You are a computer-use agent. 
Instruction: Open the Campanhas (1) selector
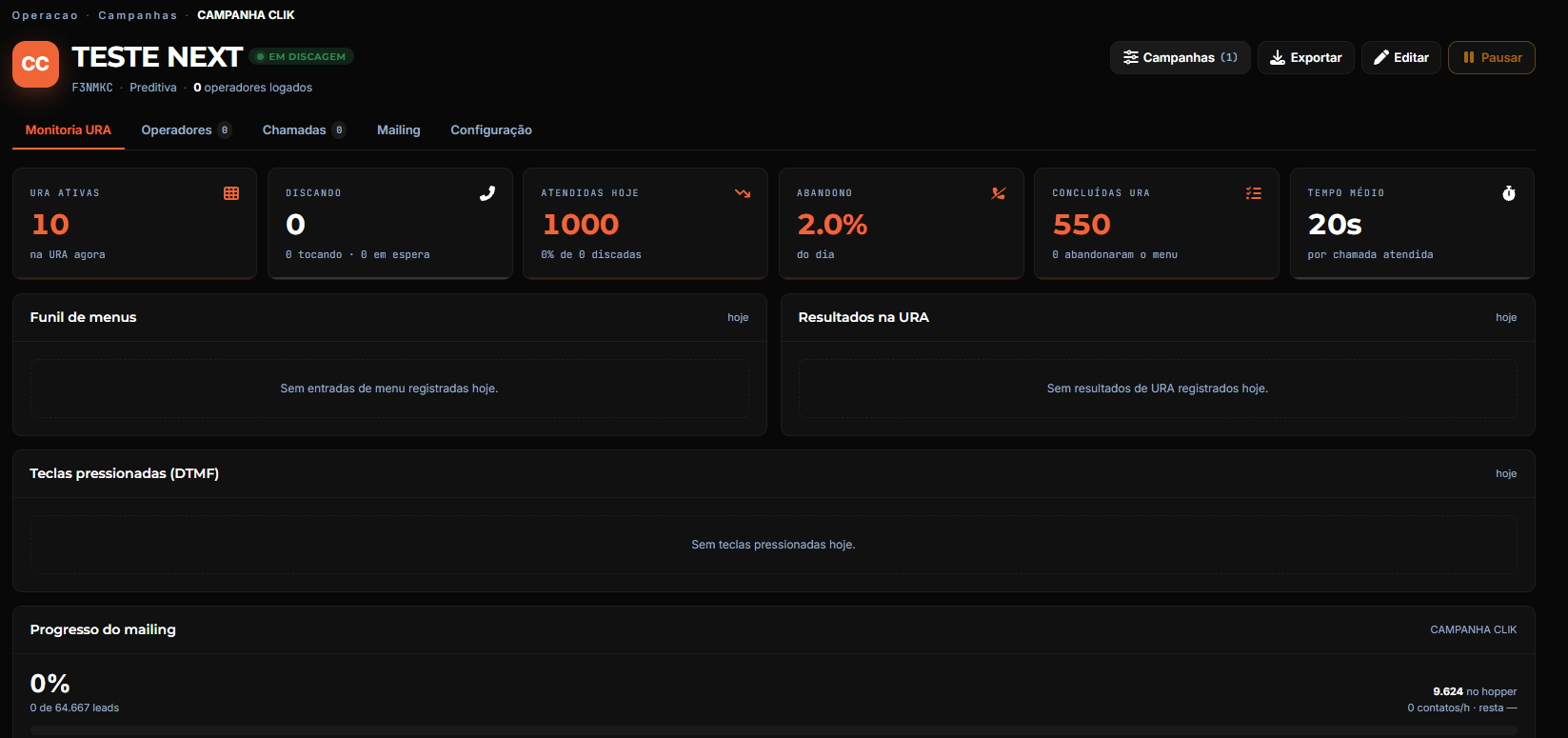[x=1181, y=57]
